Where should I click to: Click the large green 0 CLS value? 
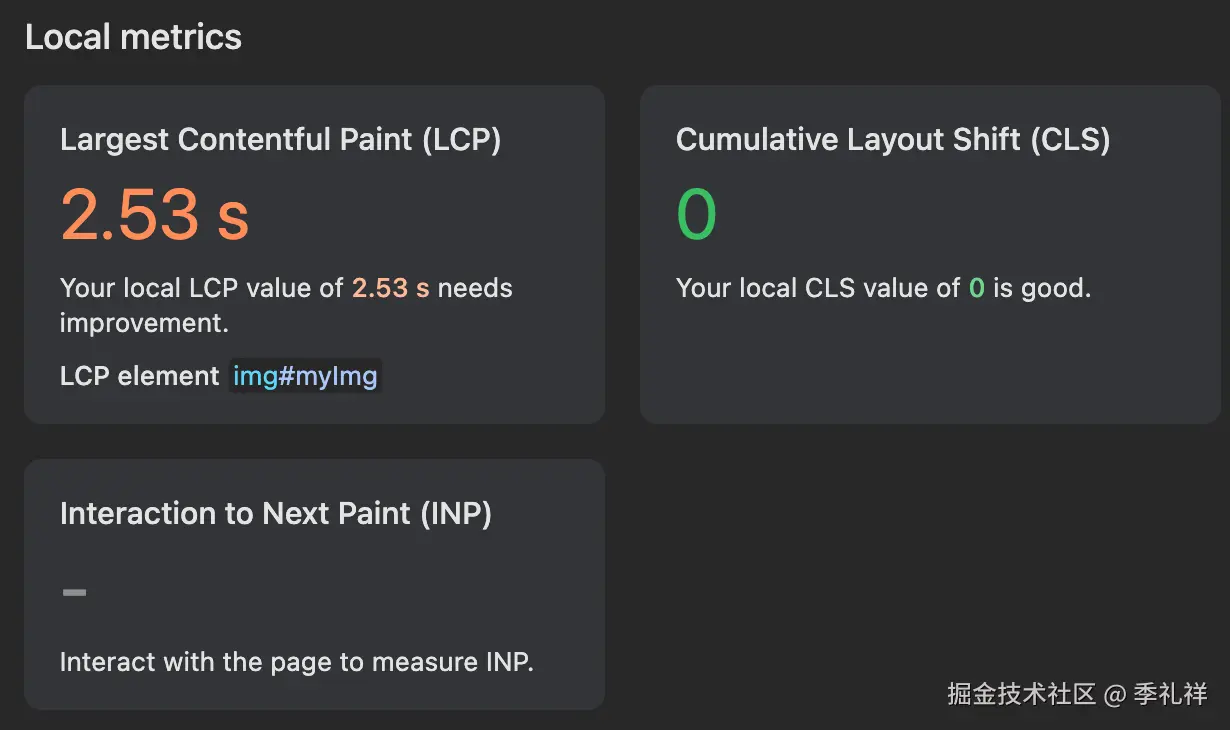(x=696, y=215)
